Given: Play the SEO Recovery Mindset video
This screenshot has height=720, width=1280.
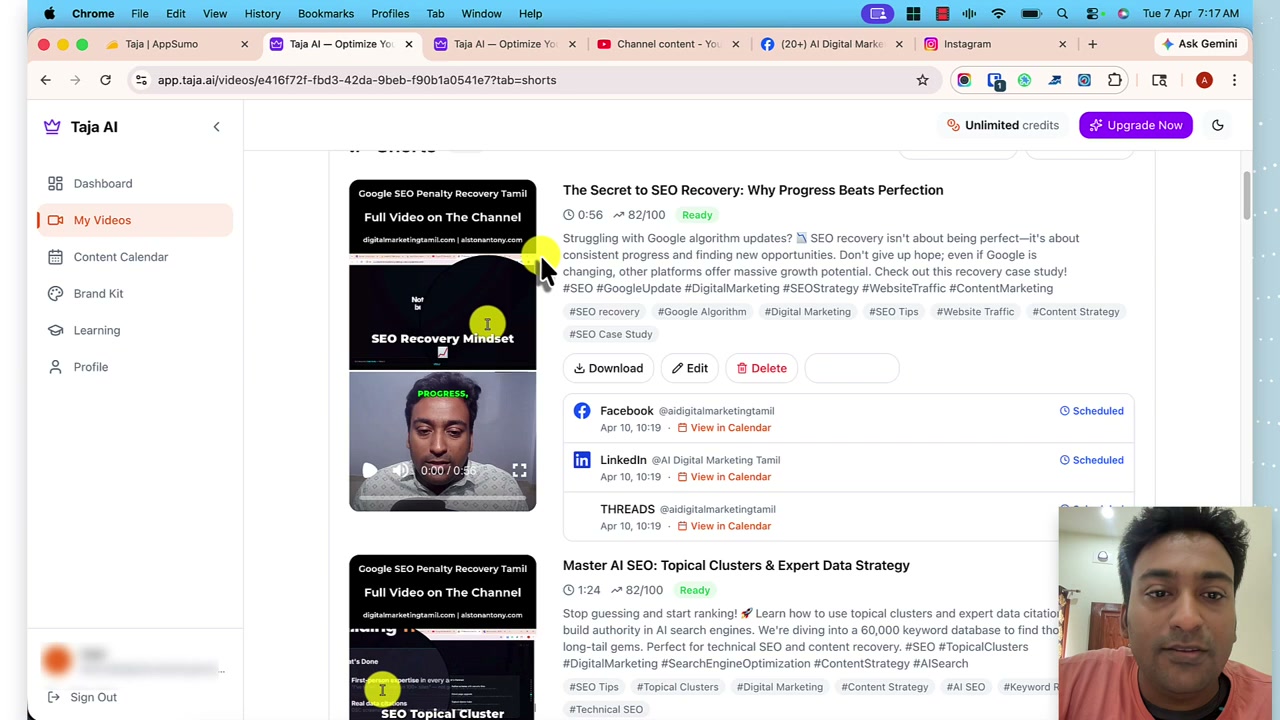Looking at the screenshot, I should tap(369, 471).
